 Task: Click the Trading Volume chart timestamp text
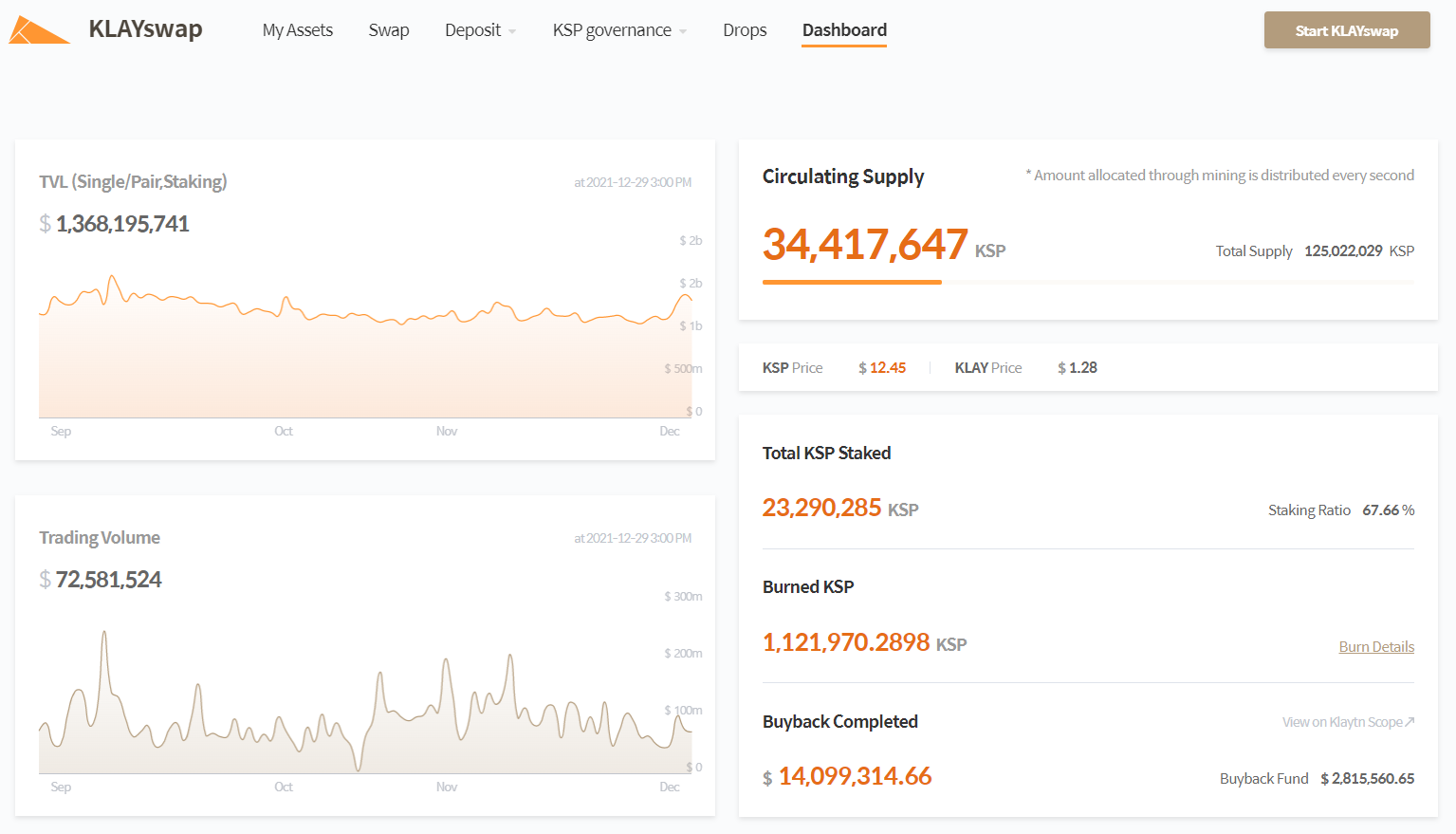[x=633, y=538]
